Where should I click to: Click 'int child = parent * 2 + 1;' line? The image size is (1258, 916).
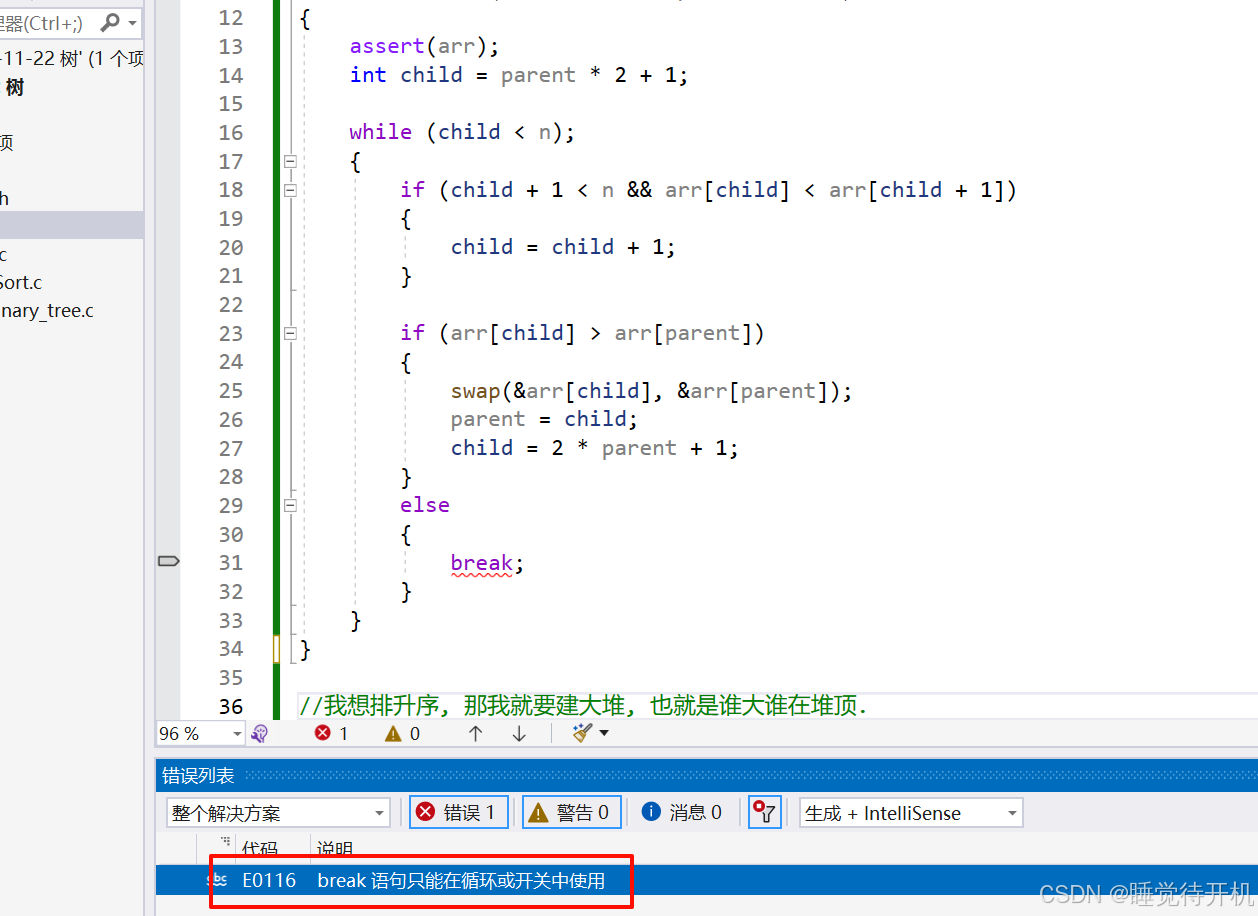click(x=519, y=75)
